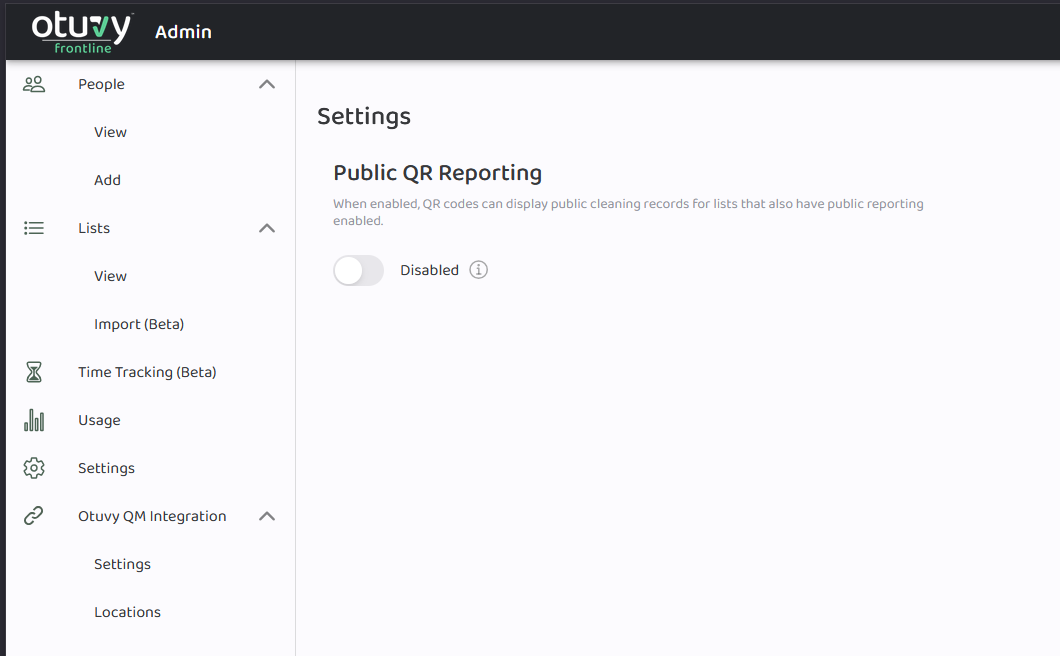Click the Otuvy Frontline logo
The width and height of the screenshot is (1060, 656).
[x=81, y=31]
